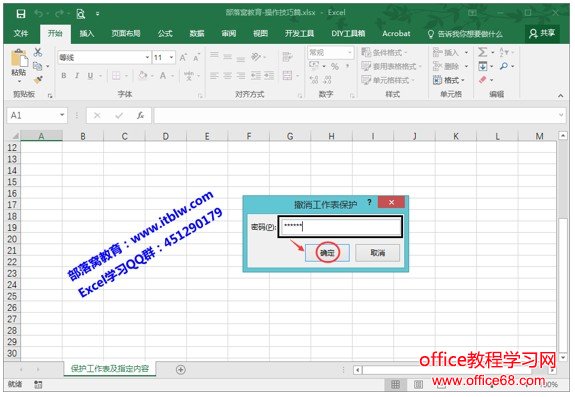
Task: Click the Decrease Decimal icon
Action: point(327,80)
